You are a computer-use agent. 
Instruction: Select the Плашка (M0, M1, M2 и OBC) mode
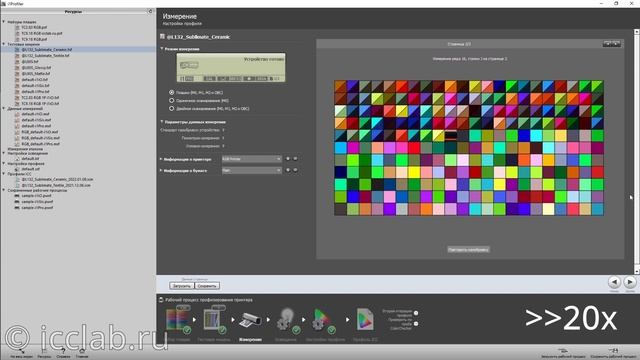point(171,92)
